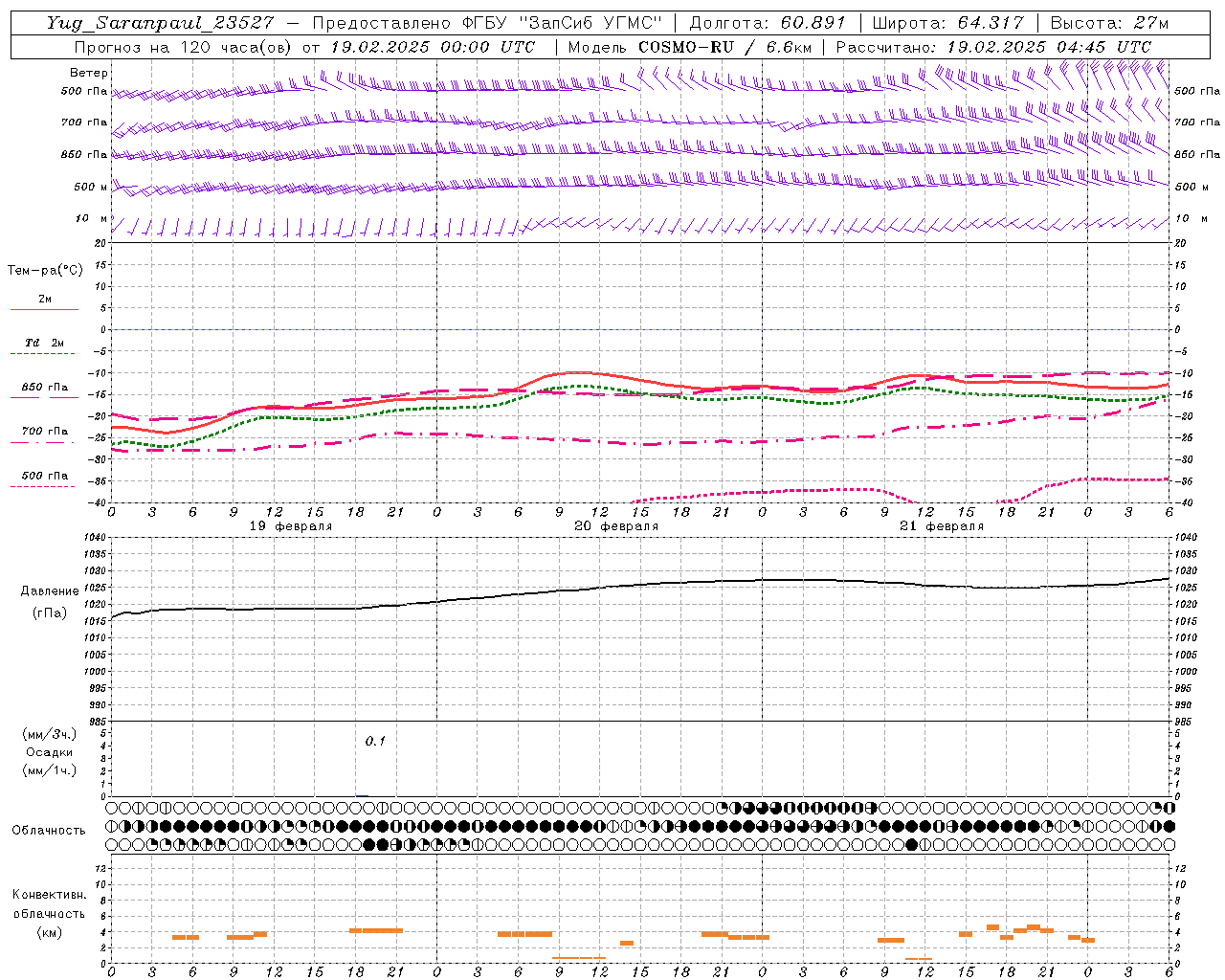
Task: Click the 700 гПа legend in the temperature panel
Action: 45,432
